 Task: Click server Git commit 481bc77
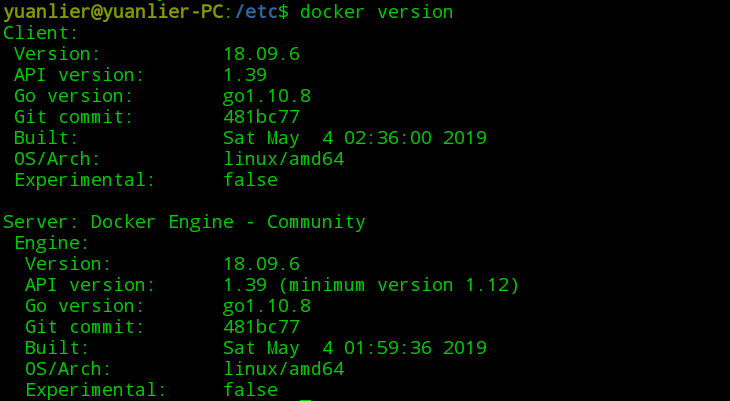[262, 327]
